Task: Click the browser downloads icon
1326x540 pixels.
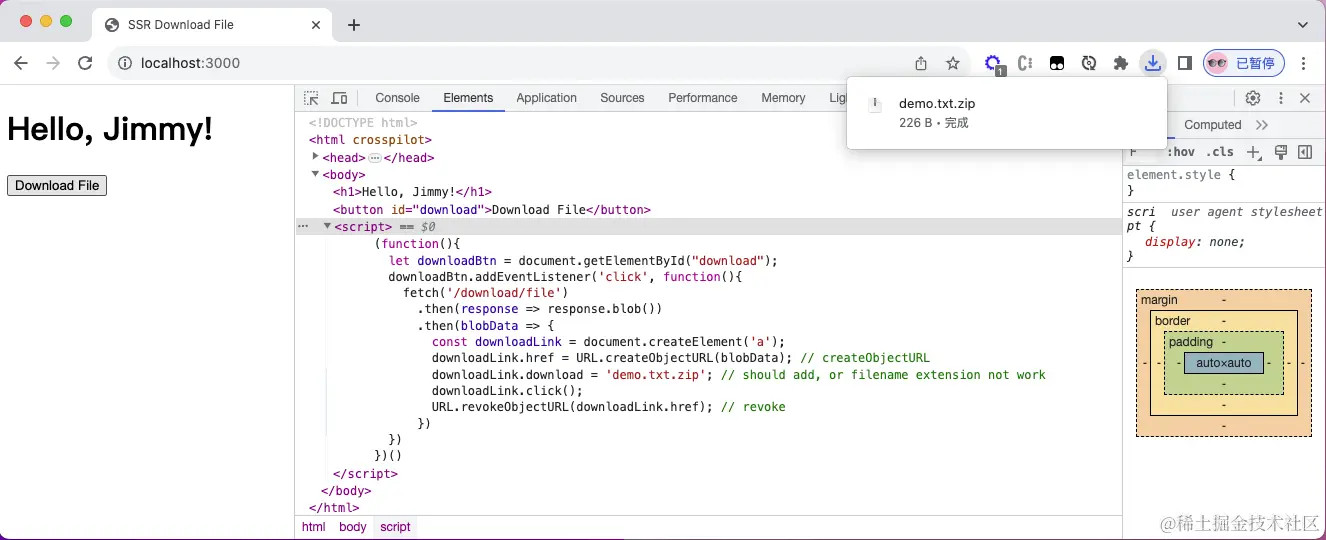Action: tap(1153, 63)
